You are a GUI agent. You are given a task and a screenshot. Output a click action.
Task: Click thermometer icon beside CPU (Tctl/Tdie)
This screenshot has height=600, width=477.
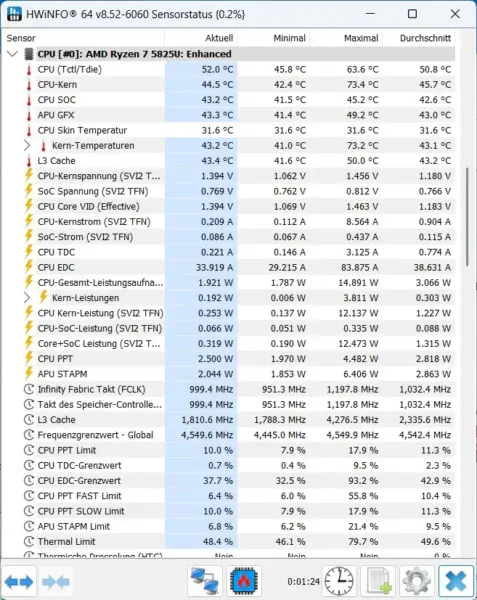point(29,70)
